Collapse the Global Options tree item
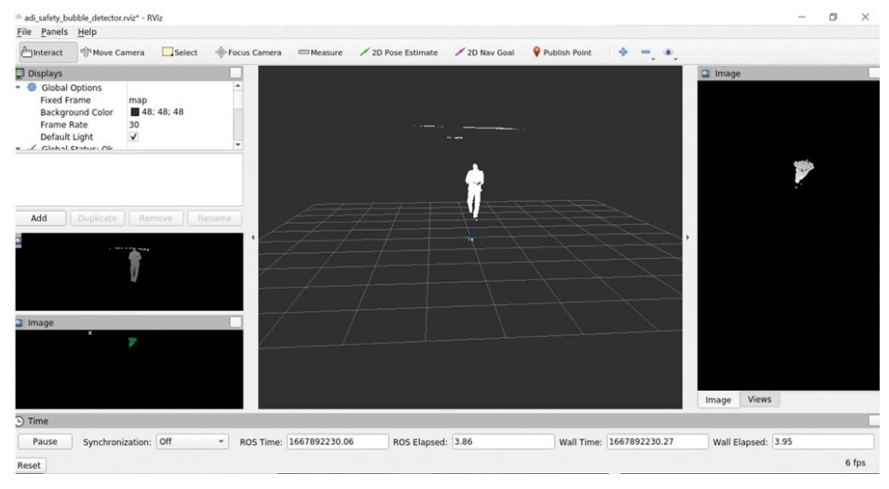 [x=19, y=88]
